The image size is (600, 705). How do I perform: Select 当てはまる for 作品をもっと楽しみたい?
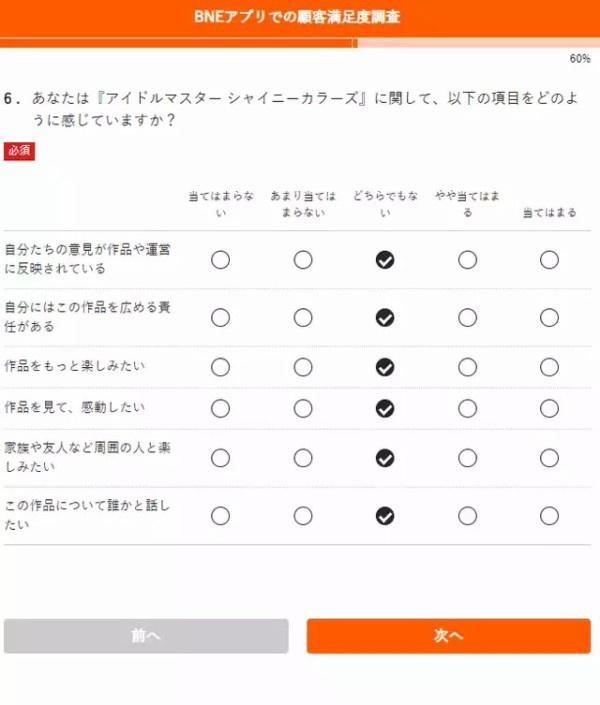tap(549, 367)
